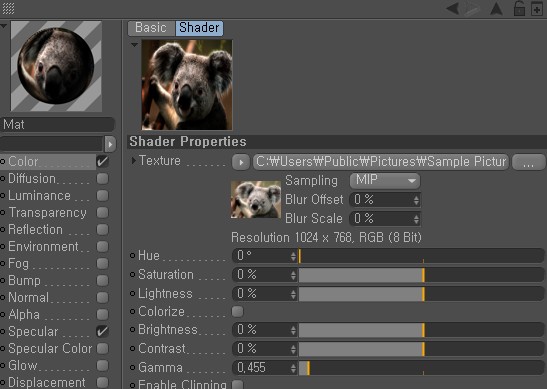The width and height of the screenshot is (547, 389).
Task: Toggle the lock icon in top bar
Action: [519, 8]
